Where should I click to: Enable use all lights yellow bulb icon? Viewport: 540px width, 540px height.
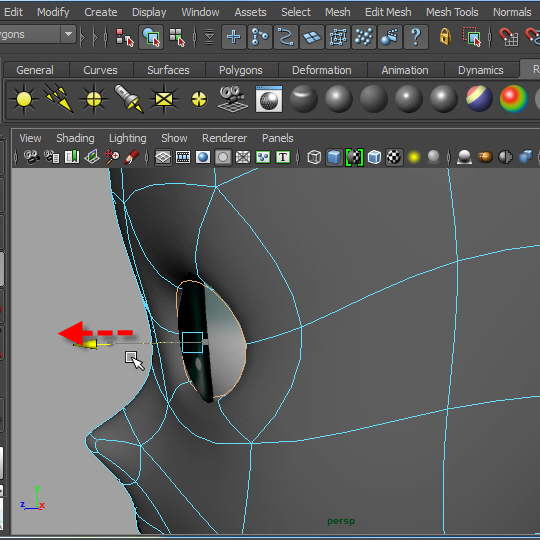[x=414, y=158]
